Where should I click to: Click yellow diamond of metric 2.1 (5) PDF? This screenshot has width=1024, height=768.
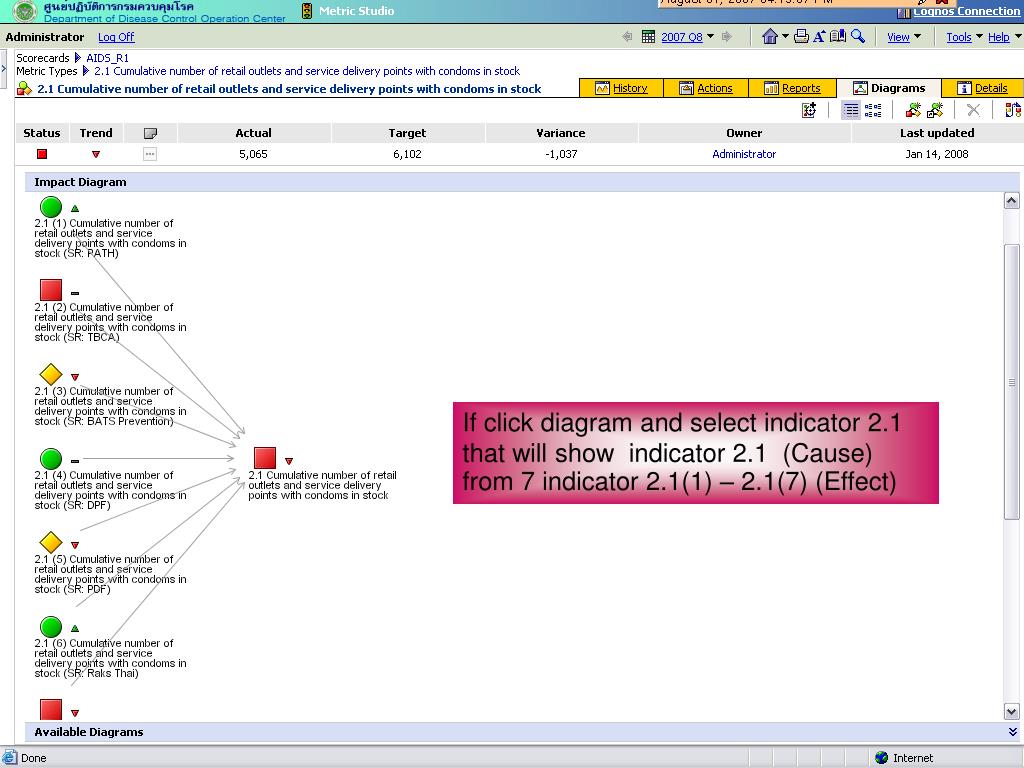click(x=51, y=542)
